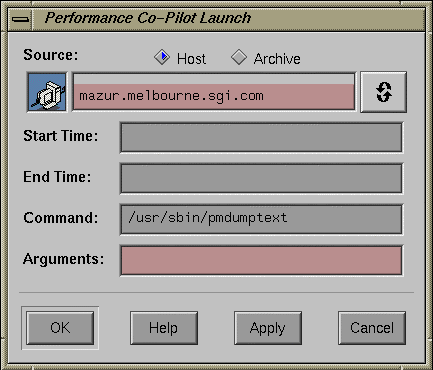Screen dimensions: 433x370
Task: Open the window menu button in title bar
Action: click(x=20, y=19)
